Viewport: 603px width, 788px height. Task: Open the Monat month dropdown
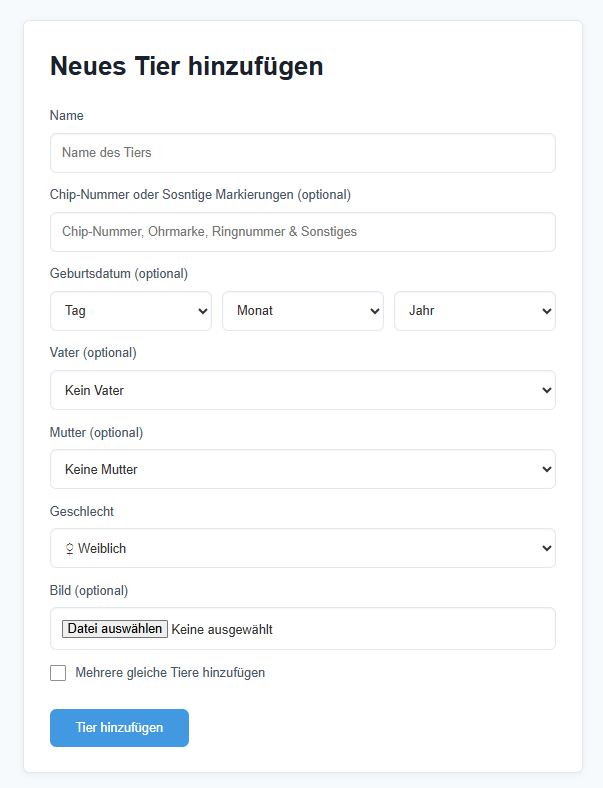click(x=303, y=311)
